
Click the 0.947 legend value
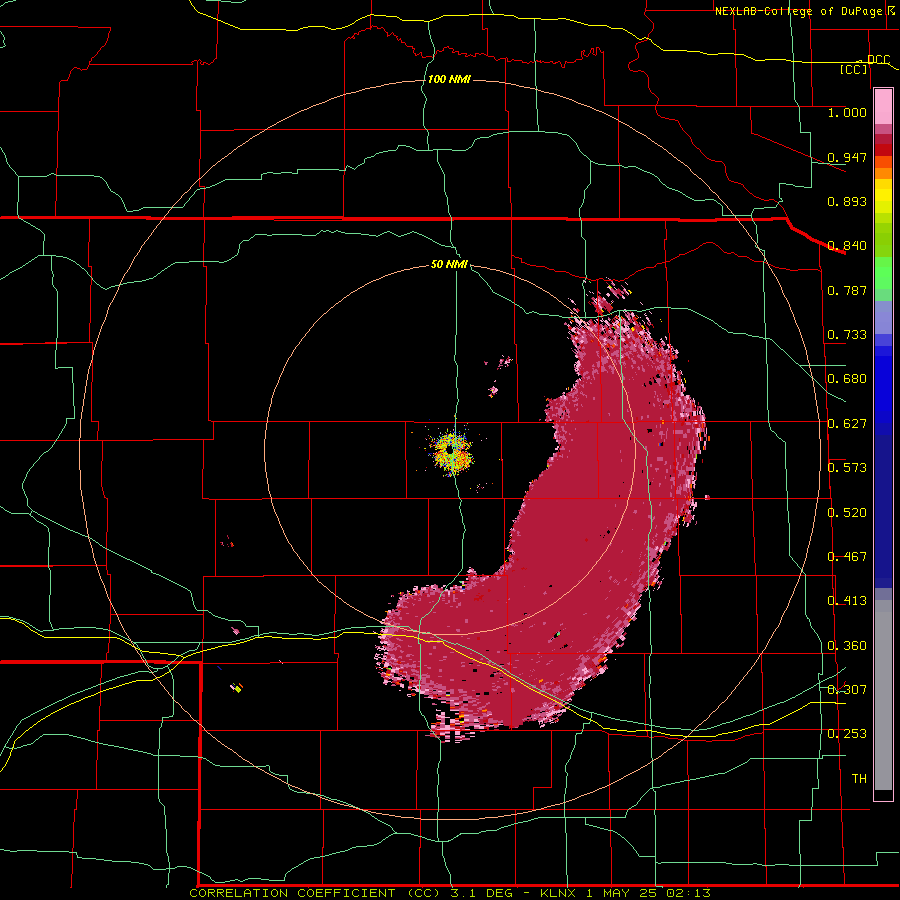click(847, 157)
